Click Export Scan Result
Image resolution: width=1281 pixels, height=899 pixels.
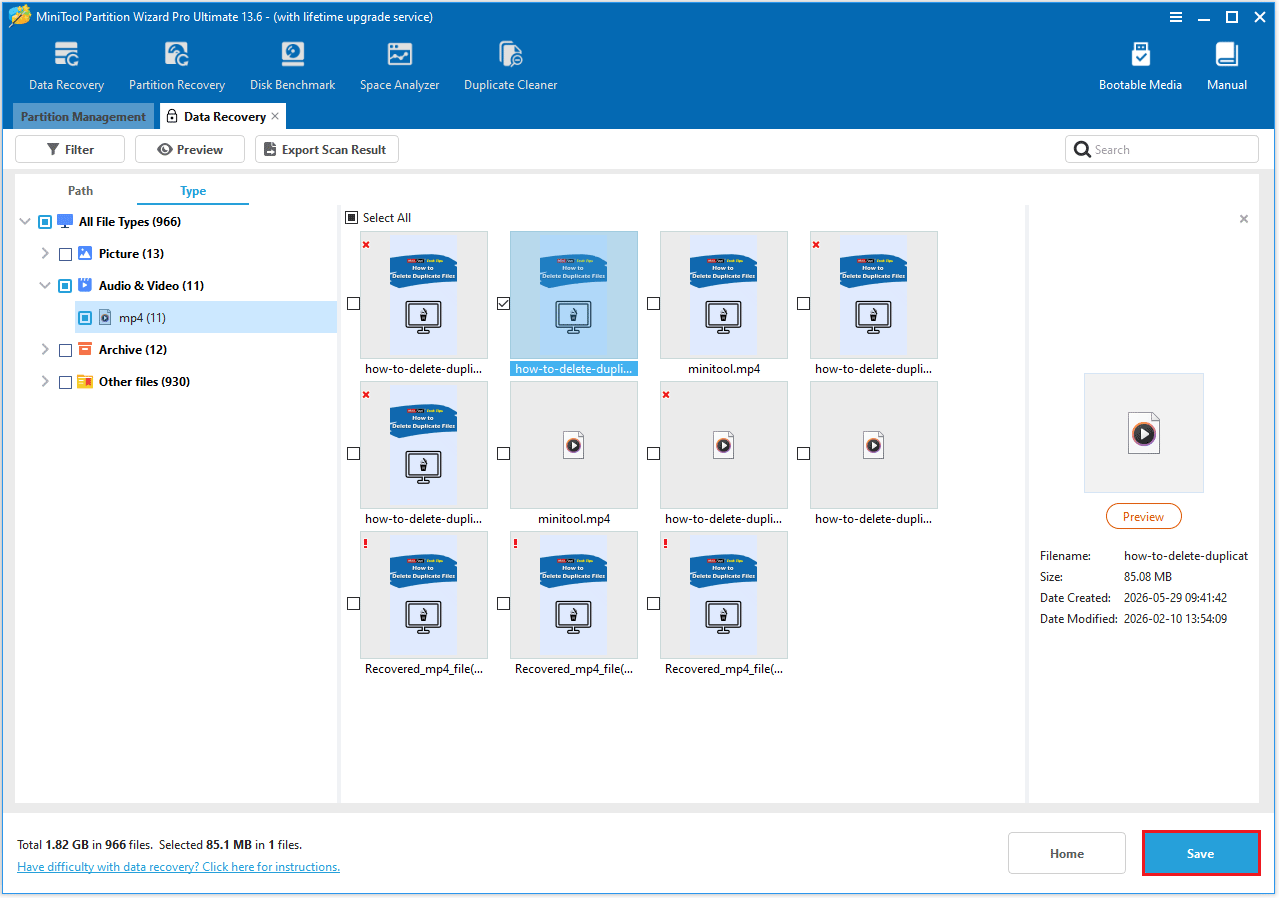327,149
